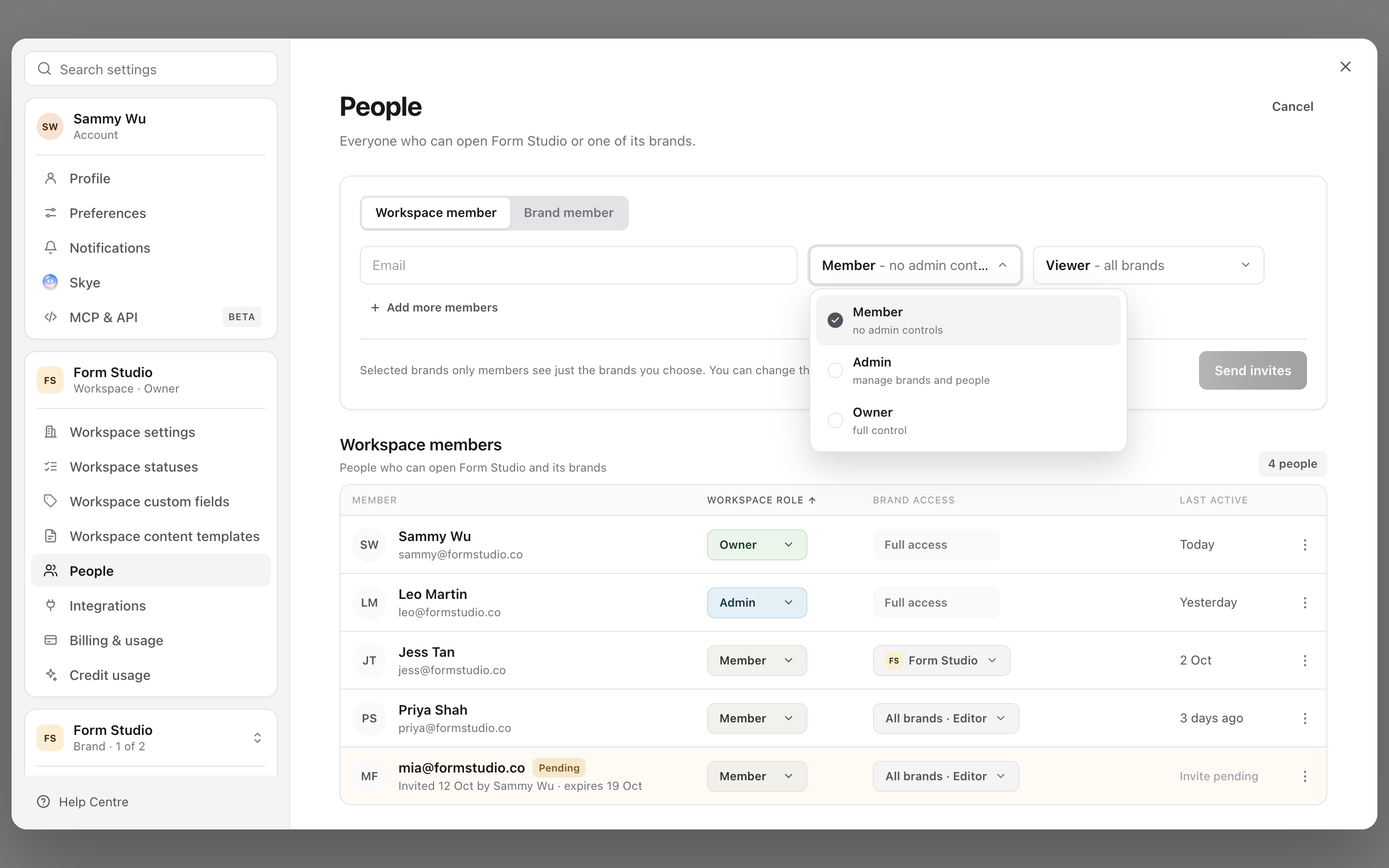Collapse the Member role dropdown

pos(915,265)
